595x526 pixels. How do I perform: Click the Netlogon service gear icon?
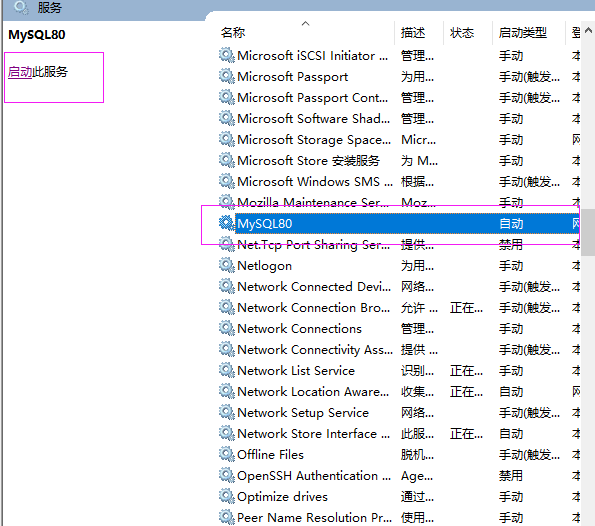[x=227, y=265]
